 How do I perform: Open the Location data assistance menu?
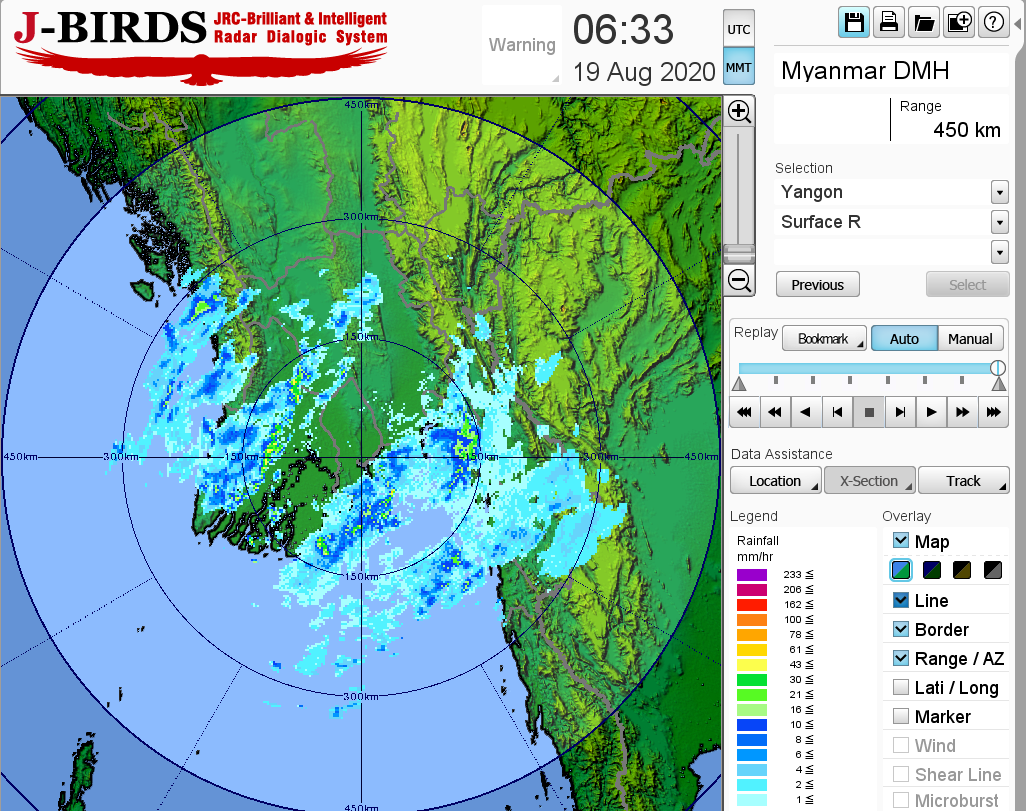coord(776,481)
